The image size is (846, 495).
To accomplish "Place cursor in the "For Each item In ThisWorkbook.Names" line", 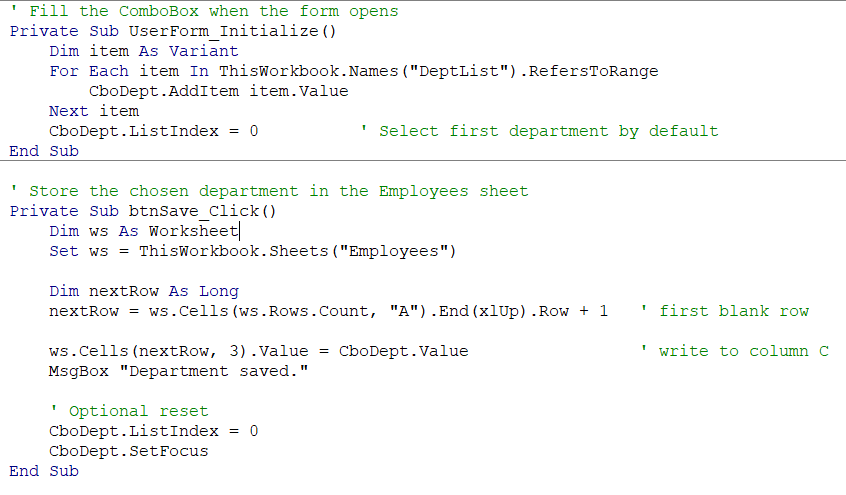I will [x=354, y=71].
